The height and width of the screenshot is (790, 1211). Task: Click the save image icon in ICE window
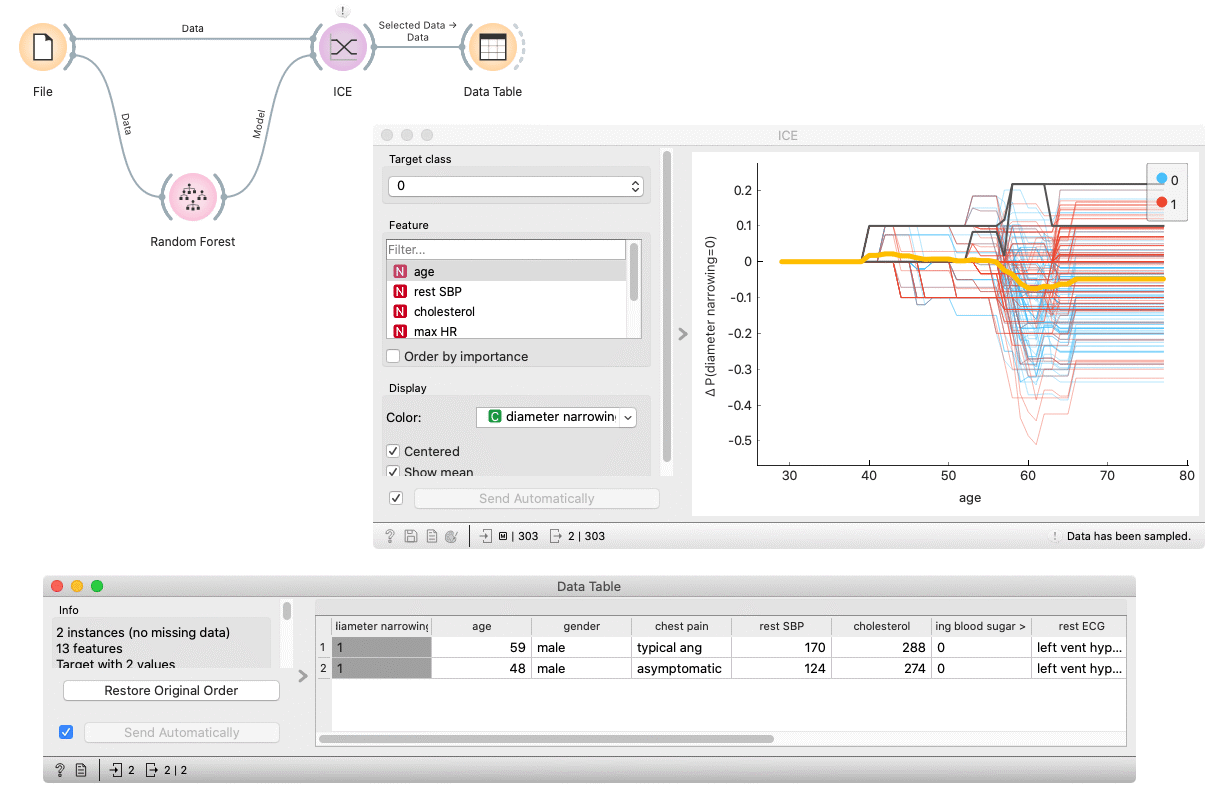pyautogui.click(x=410, y=537)
